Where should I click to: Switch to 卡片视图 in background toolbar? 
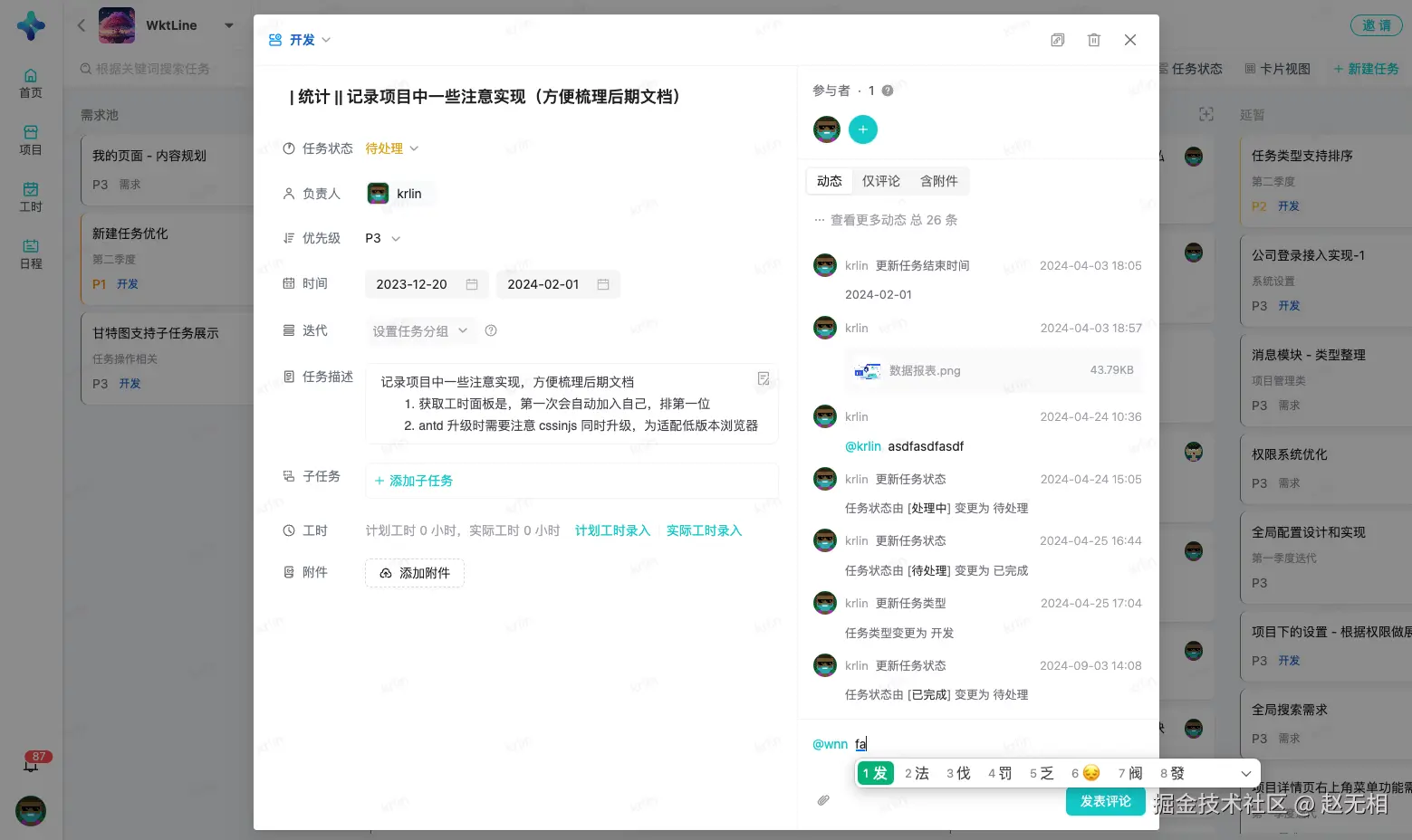(1278, 69)
